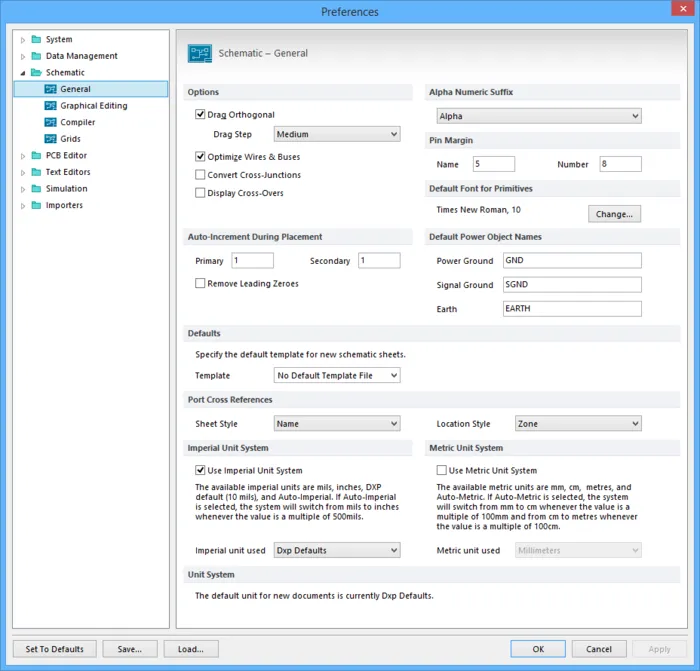Click the Graphical Editing page icon
Viewport: 700px width, 671px height.
[50, 106]
